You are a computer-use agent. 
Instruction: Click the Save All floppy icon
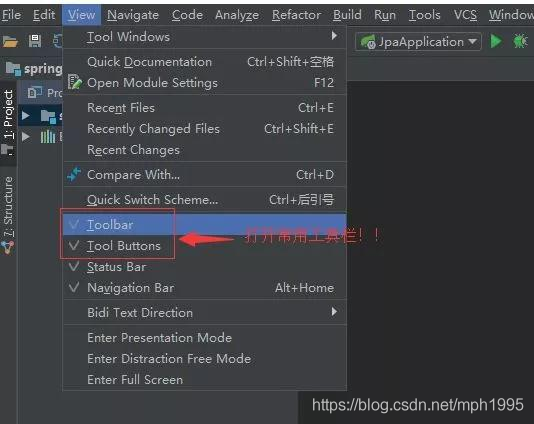pos(35,41)
